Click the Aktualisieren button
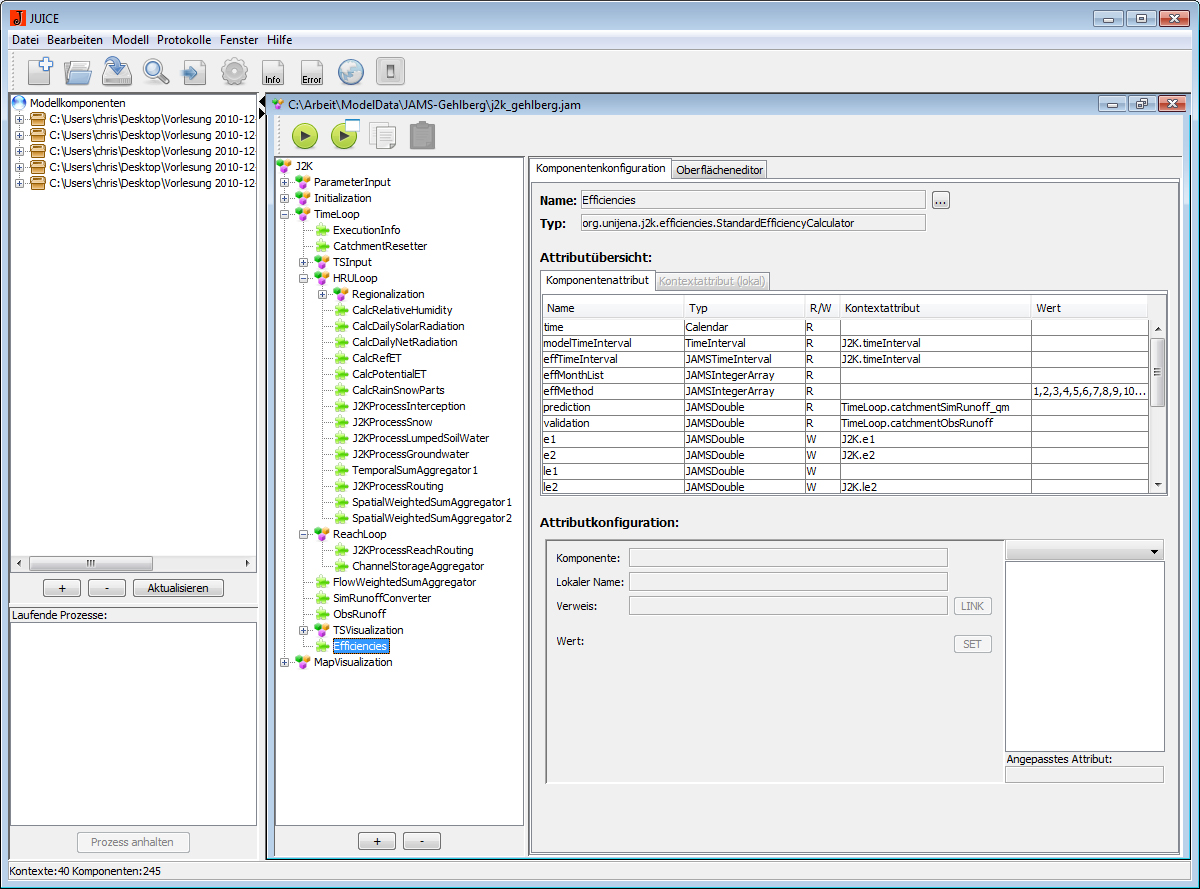The image size is (1200, 889). click(x=178, y=588)
